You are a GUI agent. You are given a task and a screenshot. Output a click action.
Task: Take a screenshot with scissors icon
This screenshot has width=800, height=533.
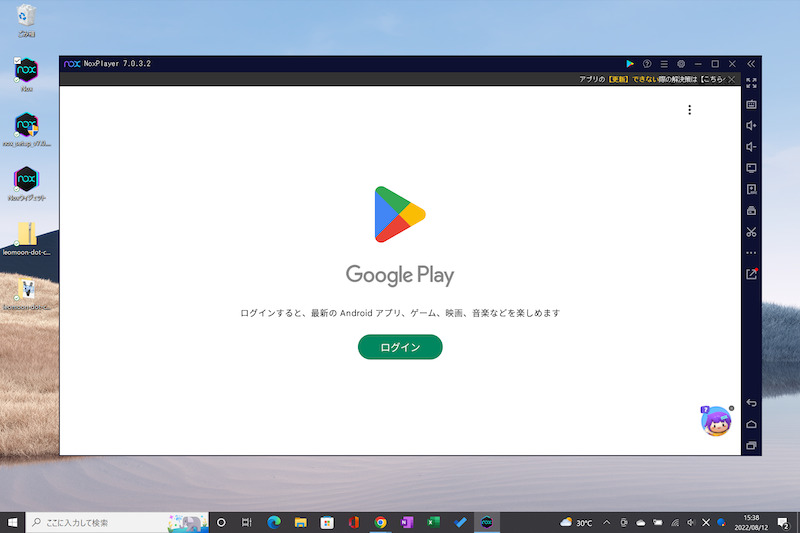pos(751,232)
